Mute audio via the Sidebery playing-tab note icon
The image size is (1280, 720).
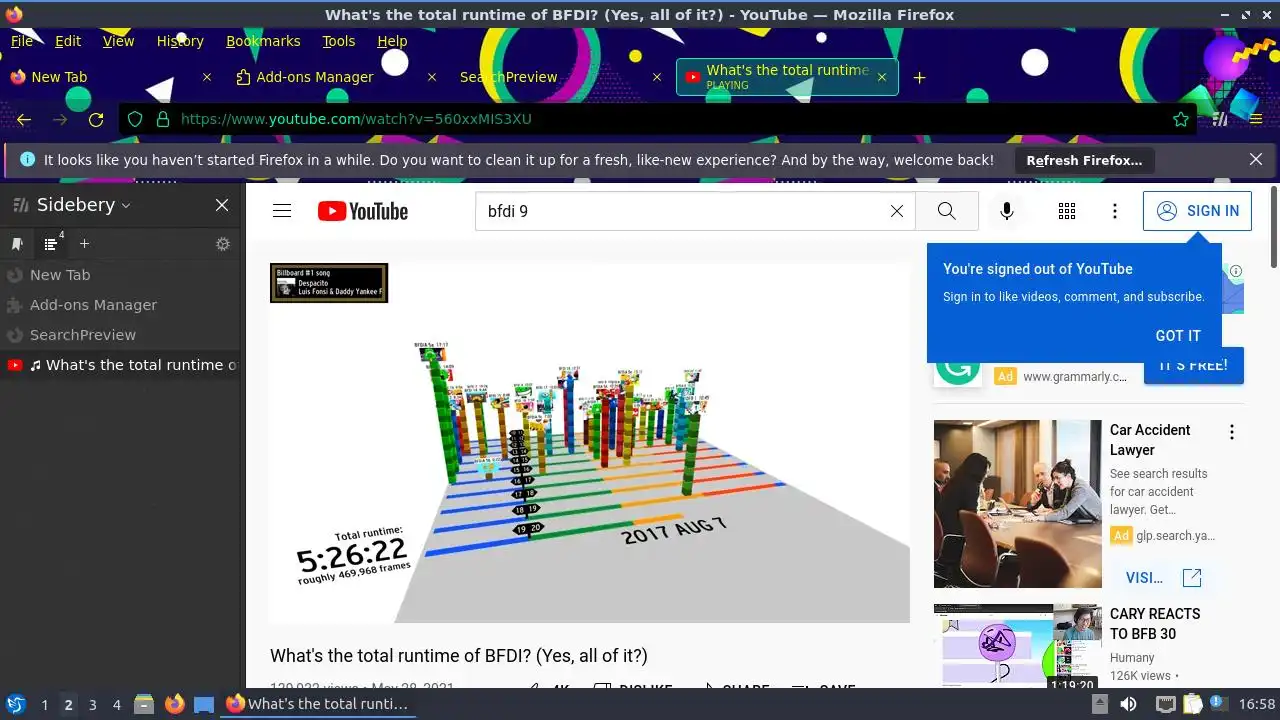(36, 365)
